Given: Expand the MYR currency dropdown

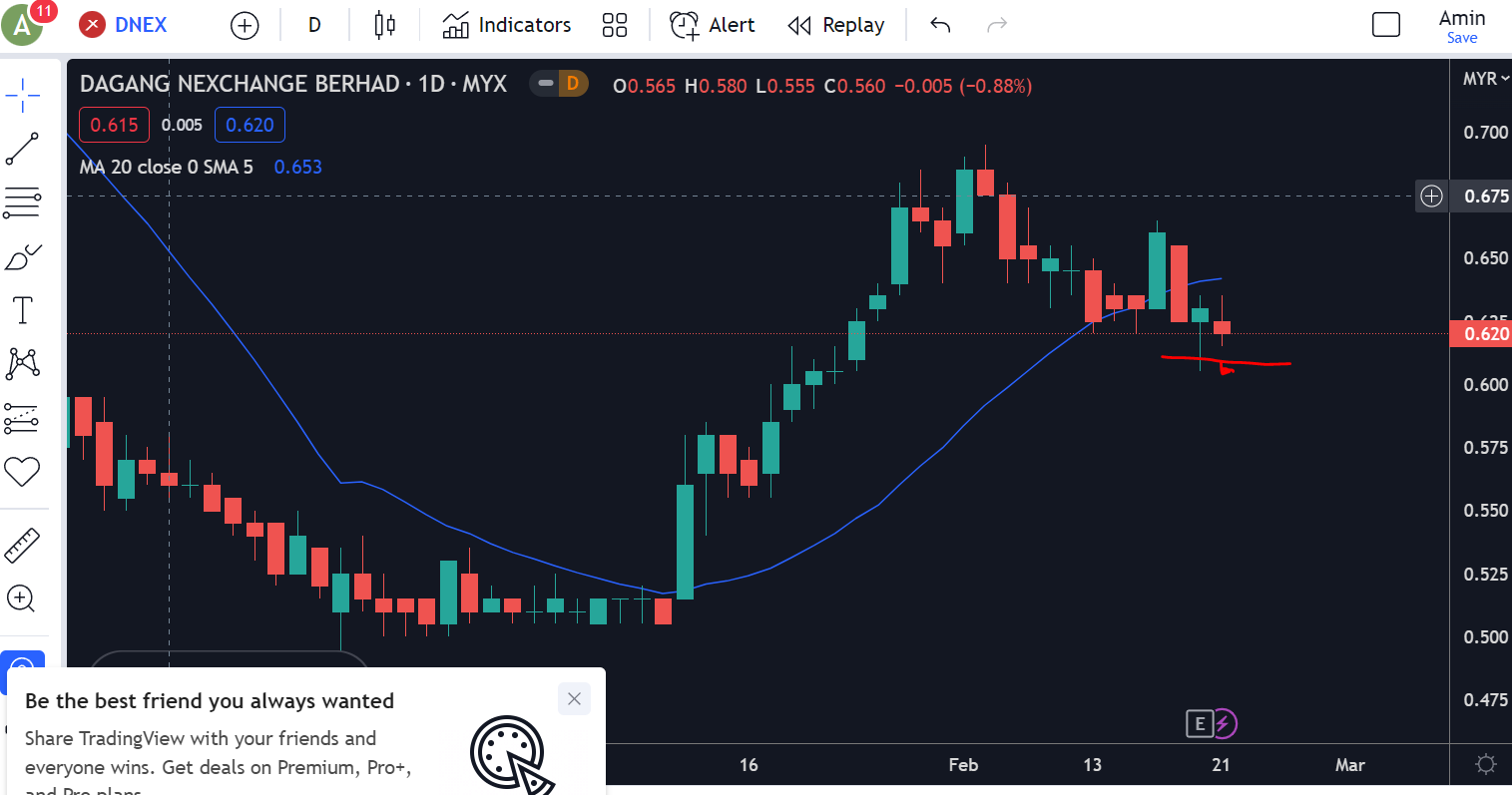Looking at the screenshot, I should click(x=1485, y=79).
